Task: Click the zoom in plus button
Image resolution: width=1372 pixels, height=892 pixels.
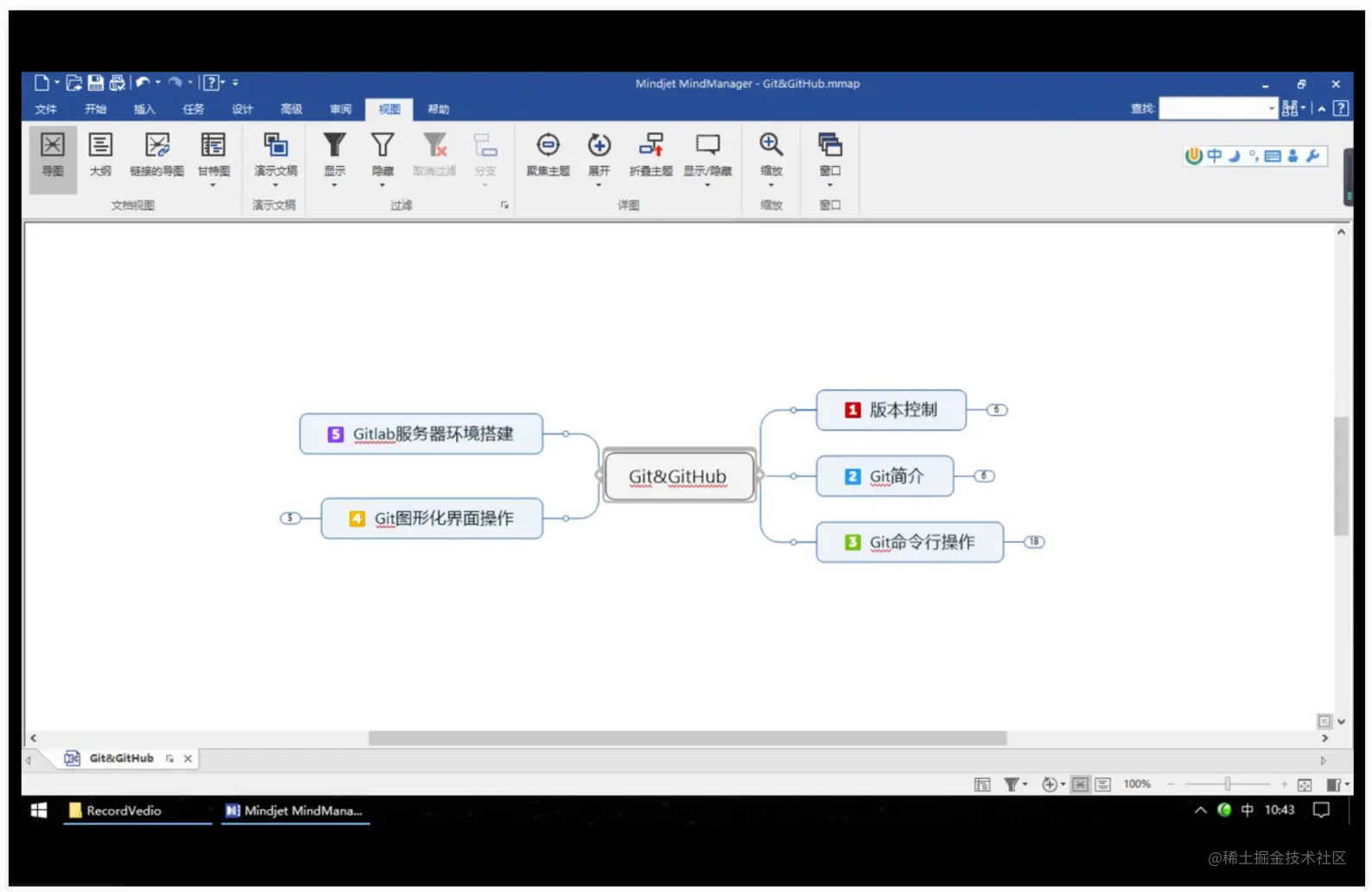Action: [x=1285, y=785]
